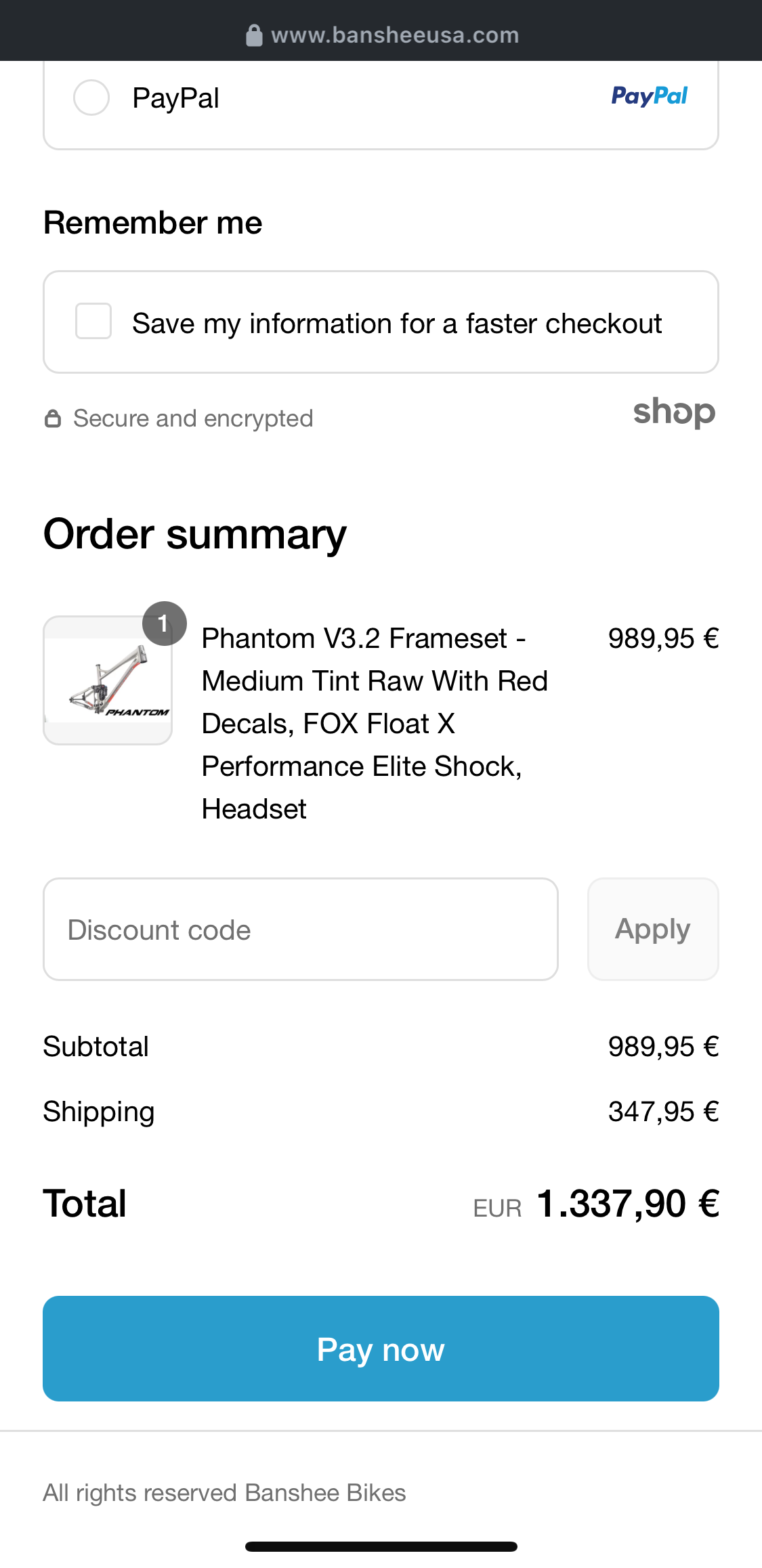Select the PayPal radio button
762x1568 pixels.
[x=91, y=97]
